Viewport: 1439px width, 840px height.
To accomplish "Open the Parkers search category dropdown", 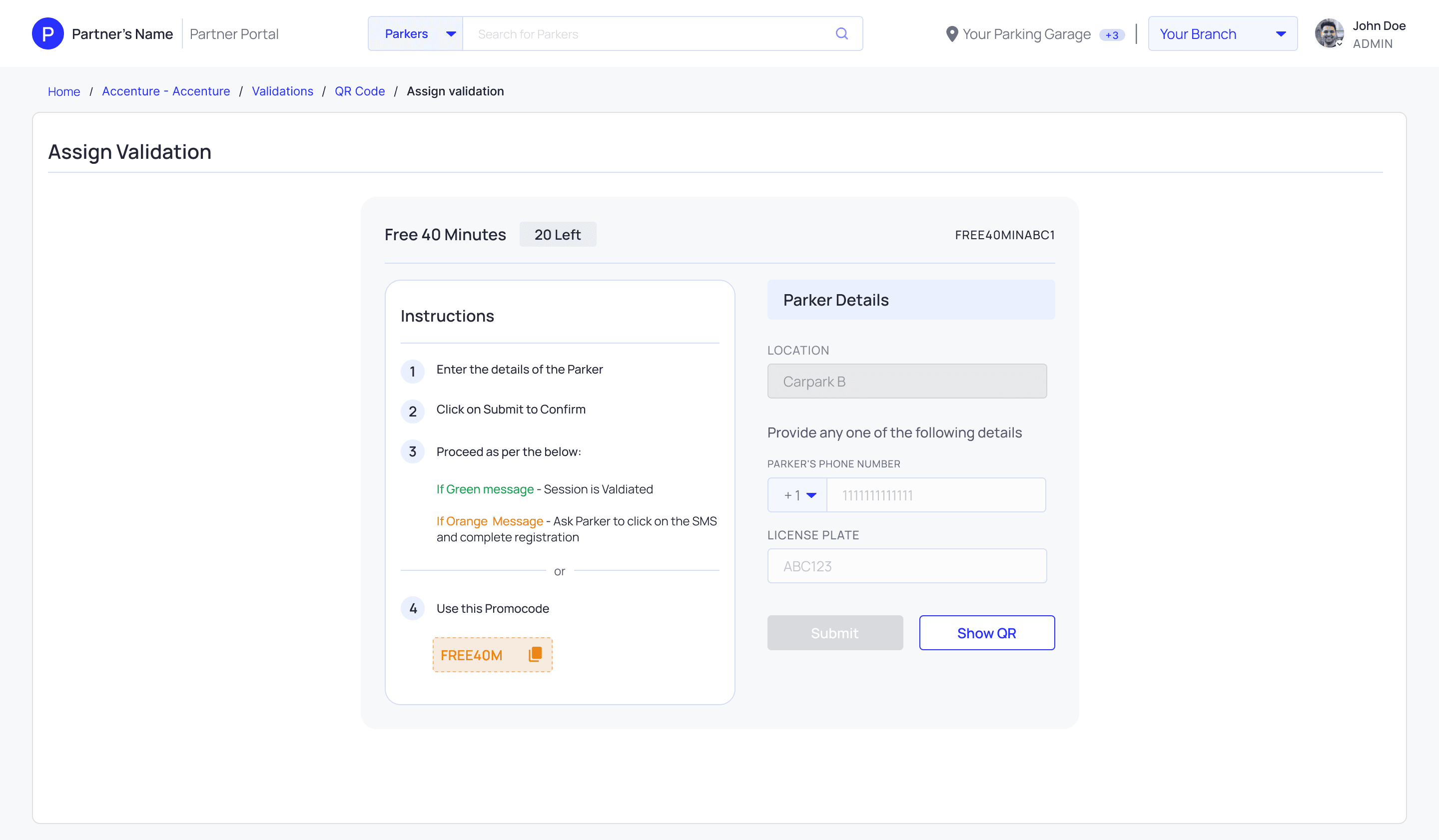I will [416, 33].
